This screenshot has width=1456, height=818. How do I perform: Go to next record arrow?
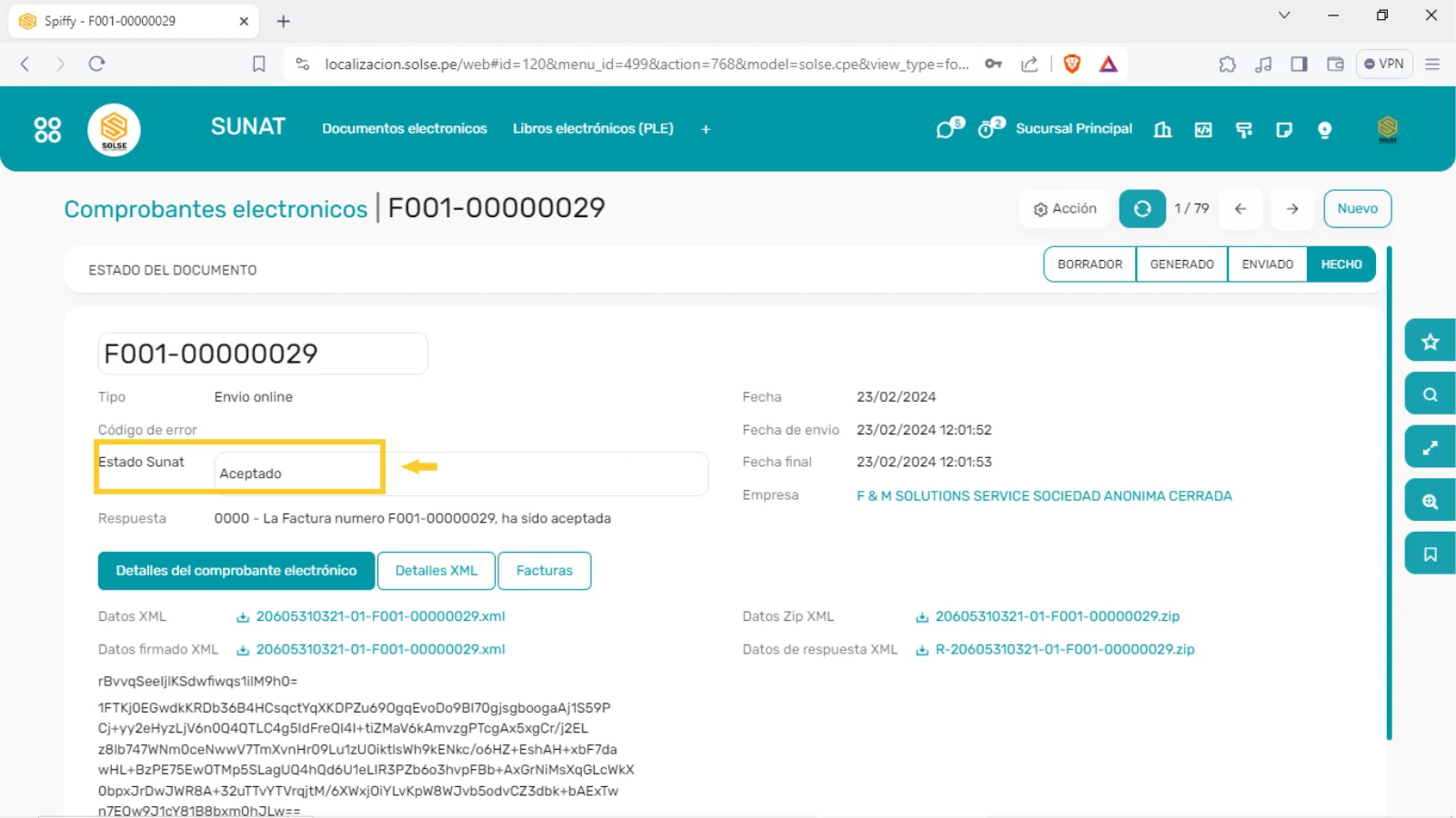coord(1292,209)
